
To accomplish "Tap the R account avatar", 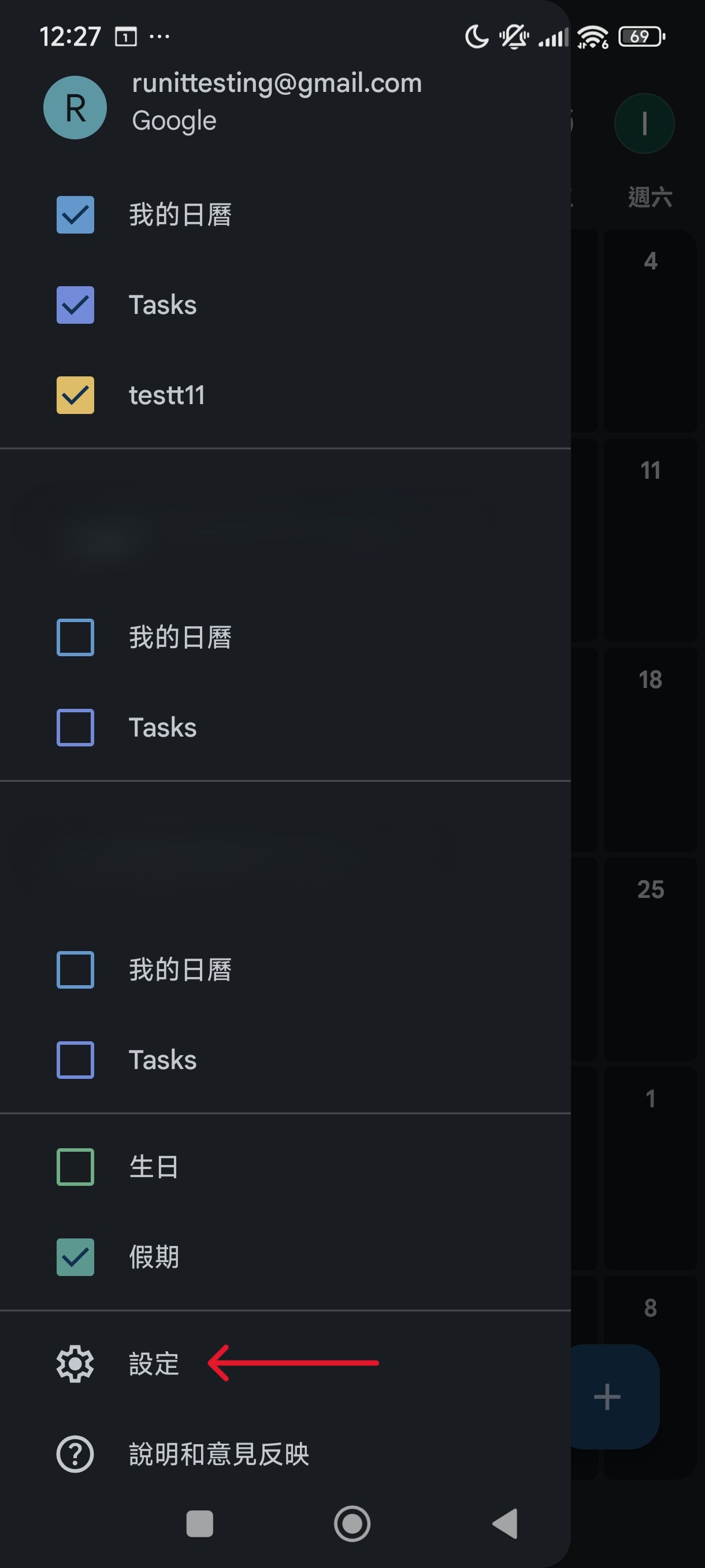I will point(75,108).
